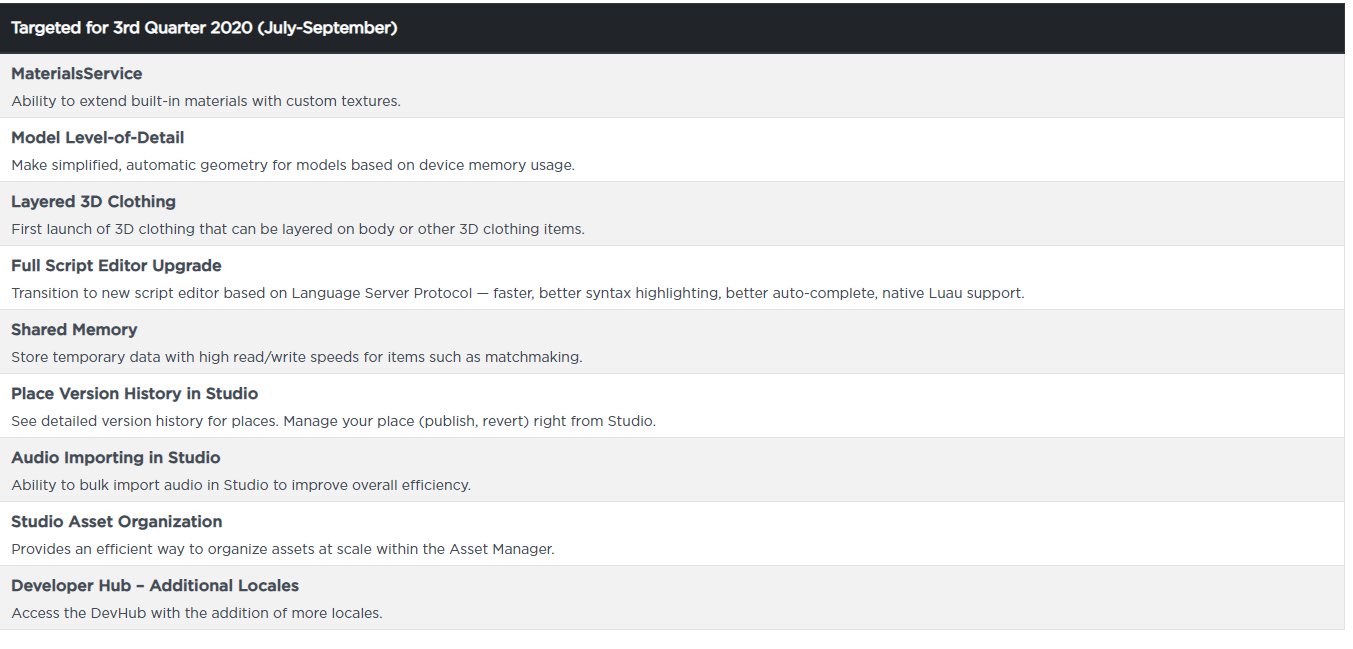Image resolution: width=1353 pixels, height=649 pixels.
Task: Click the 3D clothing first launch description
Action: [298, 229]
